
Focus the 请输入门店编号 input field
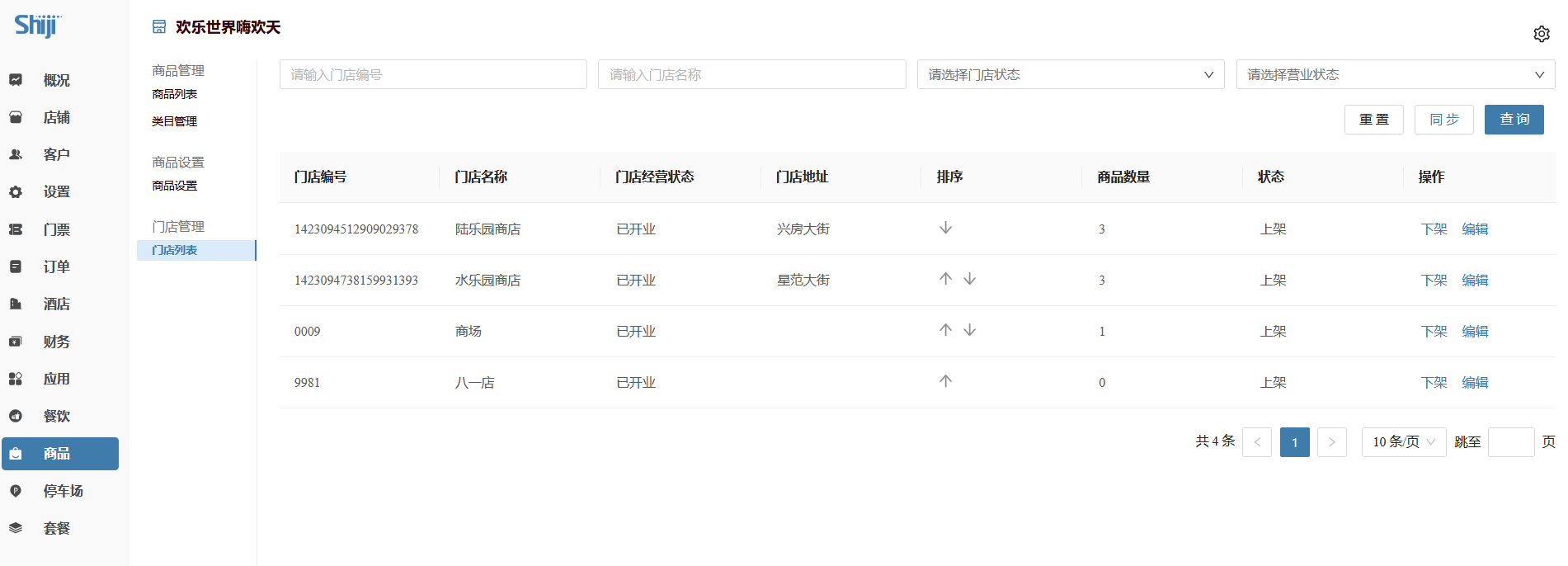[433, 74]
